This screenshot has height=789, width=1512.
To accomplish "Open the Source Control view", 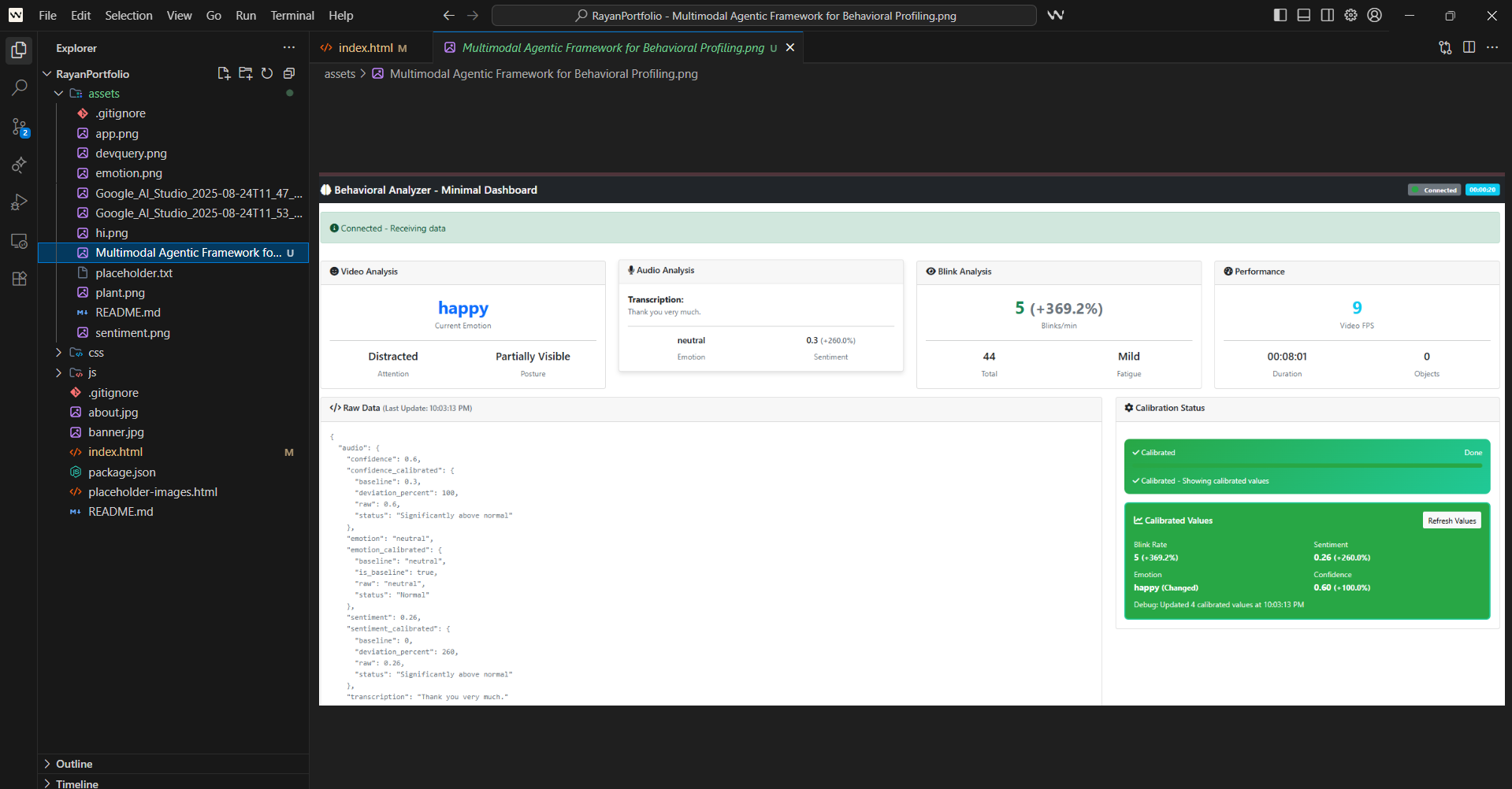I will 19,127.
